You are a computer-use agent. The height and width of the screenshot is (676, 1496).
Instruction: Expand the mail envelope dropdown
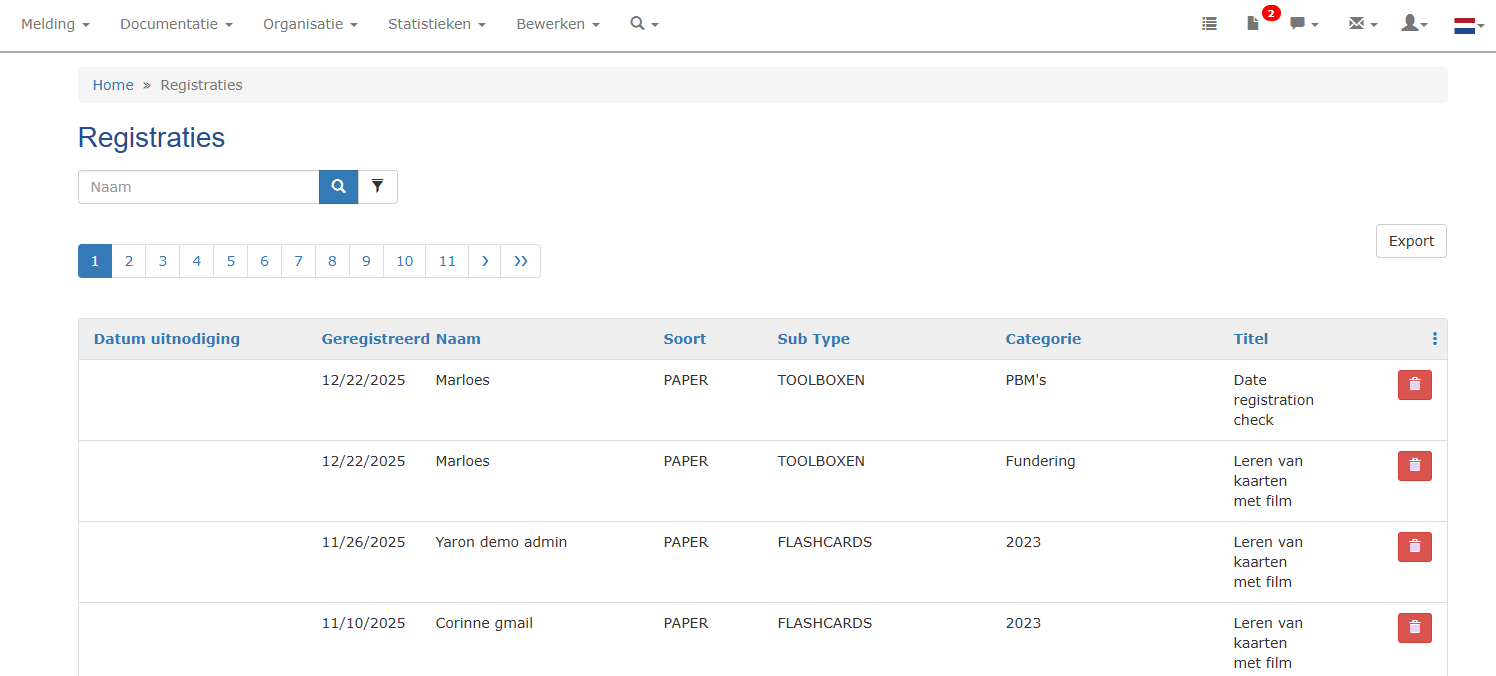click(1362, 24)
